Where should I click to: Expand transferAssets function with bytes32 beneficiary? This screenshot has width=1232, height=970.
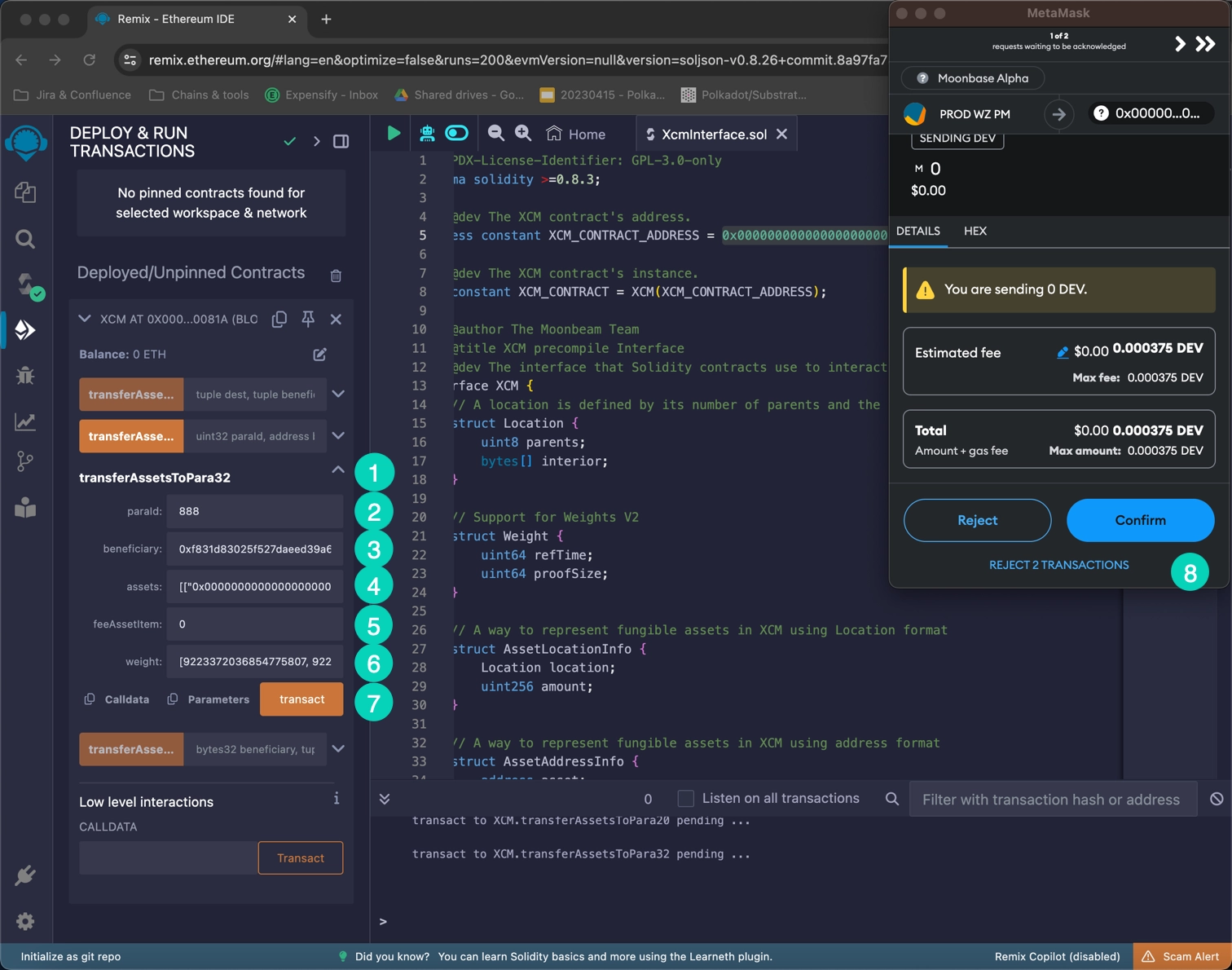click(x=338, y=748)
